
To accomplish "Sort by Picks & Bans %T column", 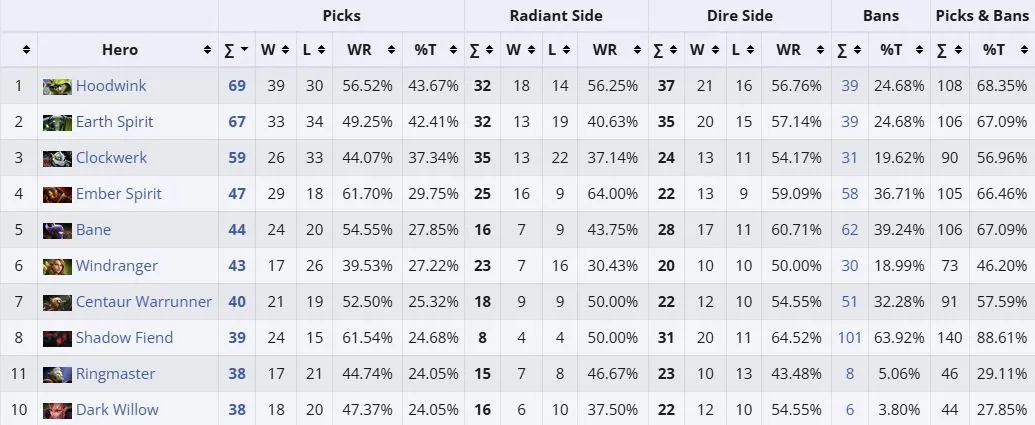I will pyautogui.click(x=1002, y=49).
